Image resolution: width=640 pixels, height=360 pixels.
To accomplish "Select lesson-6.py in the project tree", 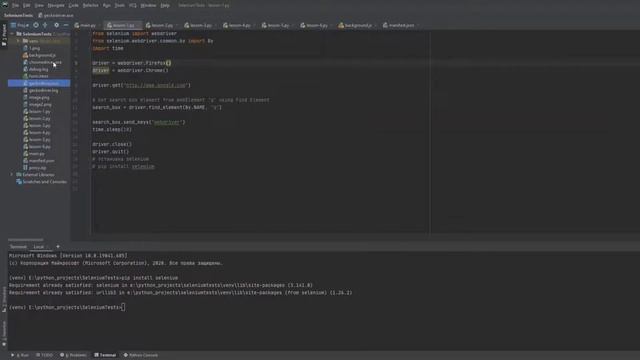I will [x=37, y=147].
